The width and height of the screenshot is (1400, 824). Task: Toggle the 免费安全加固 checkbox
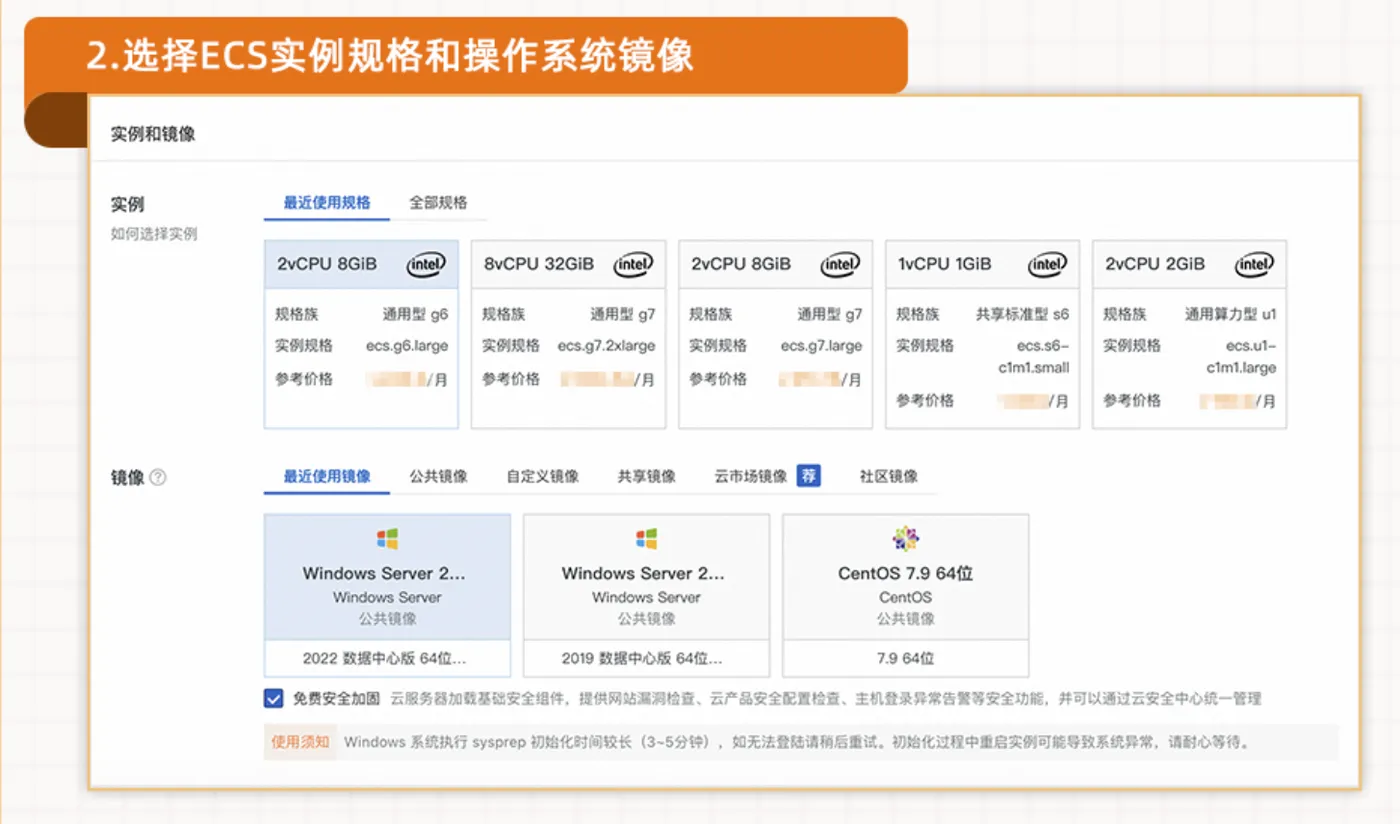pos(273,698)
